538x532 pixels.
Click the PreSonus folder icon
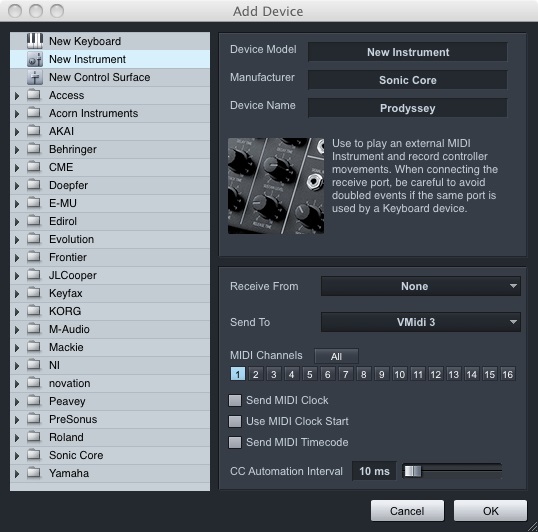click(x=34, y=419)
